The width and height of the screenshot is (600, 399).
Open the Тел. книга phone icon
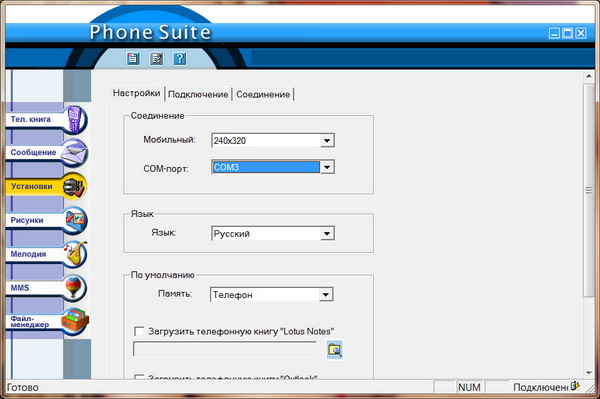pyautogui.click(x=74, y=120)
